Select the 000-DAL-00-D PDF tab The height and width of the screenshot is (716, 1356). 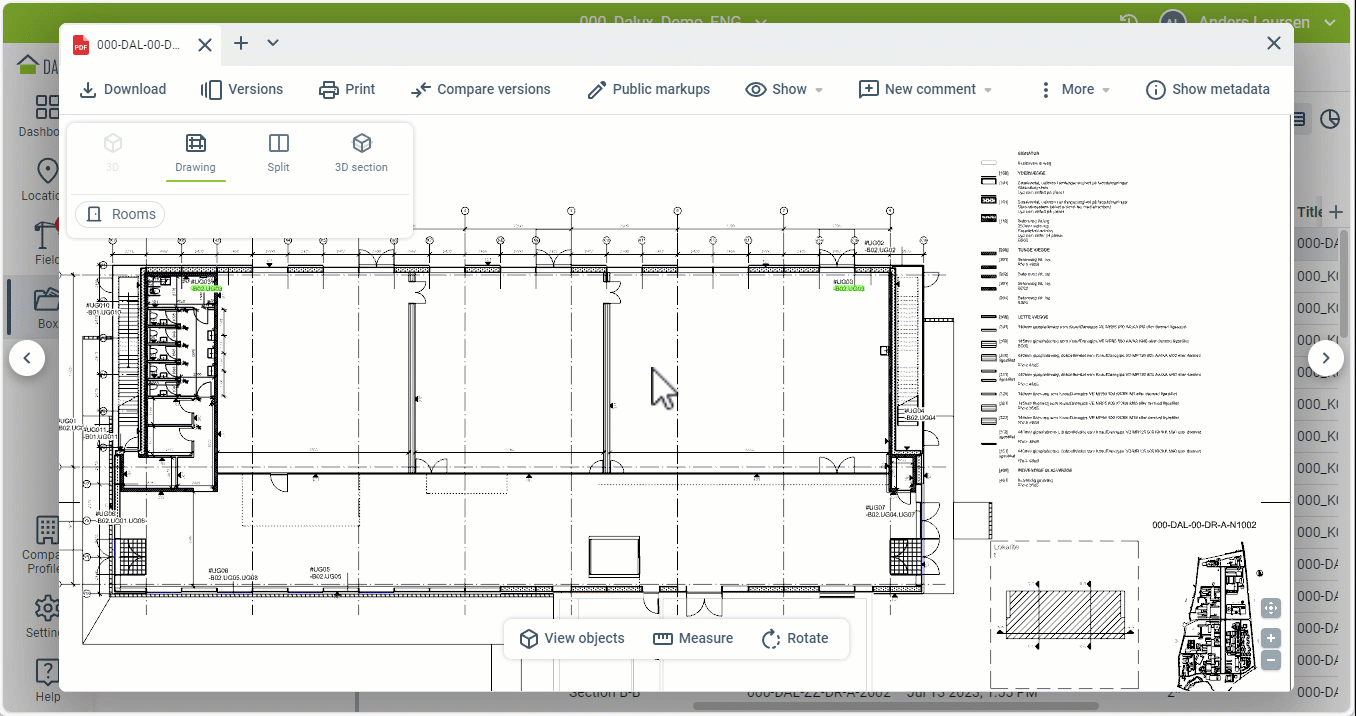130,45
